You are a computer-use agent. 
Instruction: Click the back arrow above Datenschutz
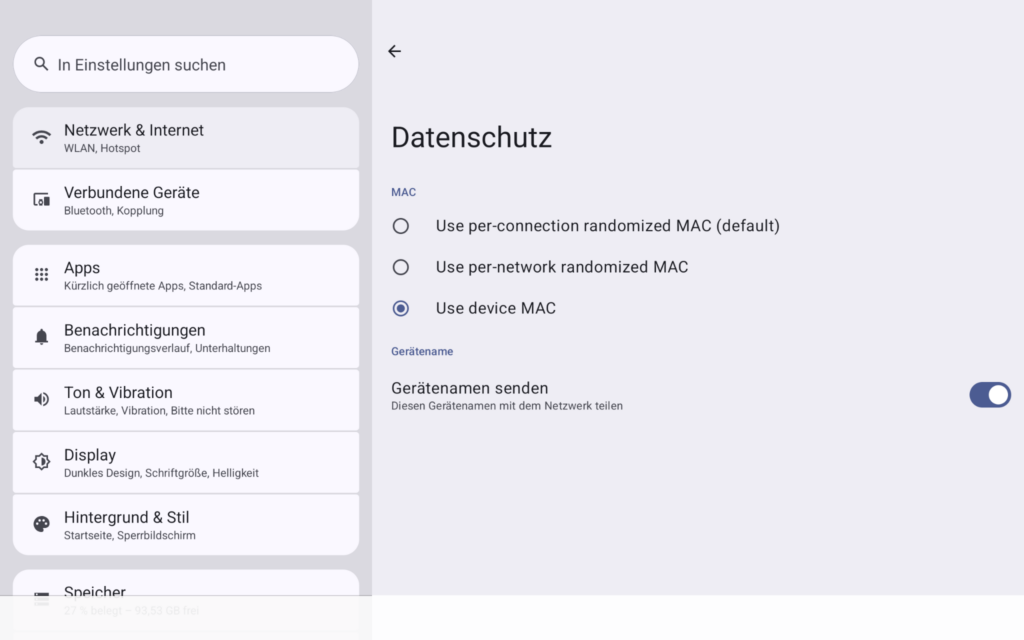click(x=395, y=51)
